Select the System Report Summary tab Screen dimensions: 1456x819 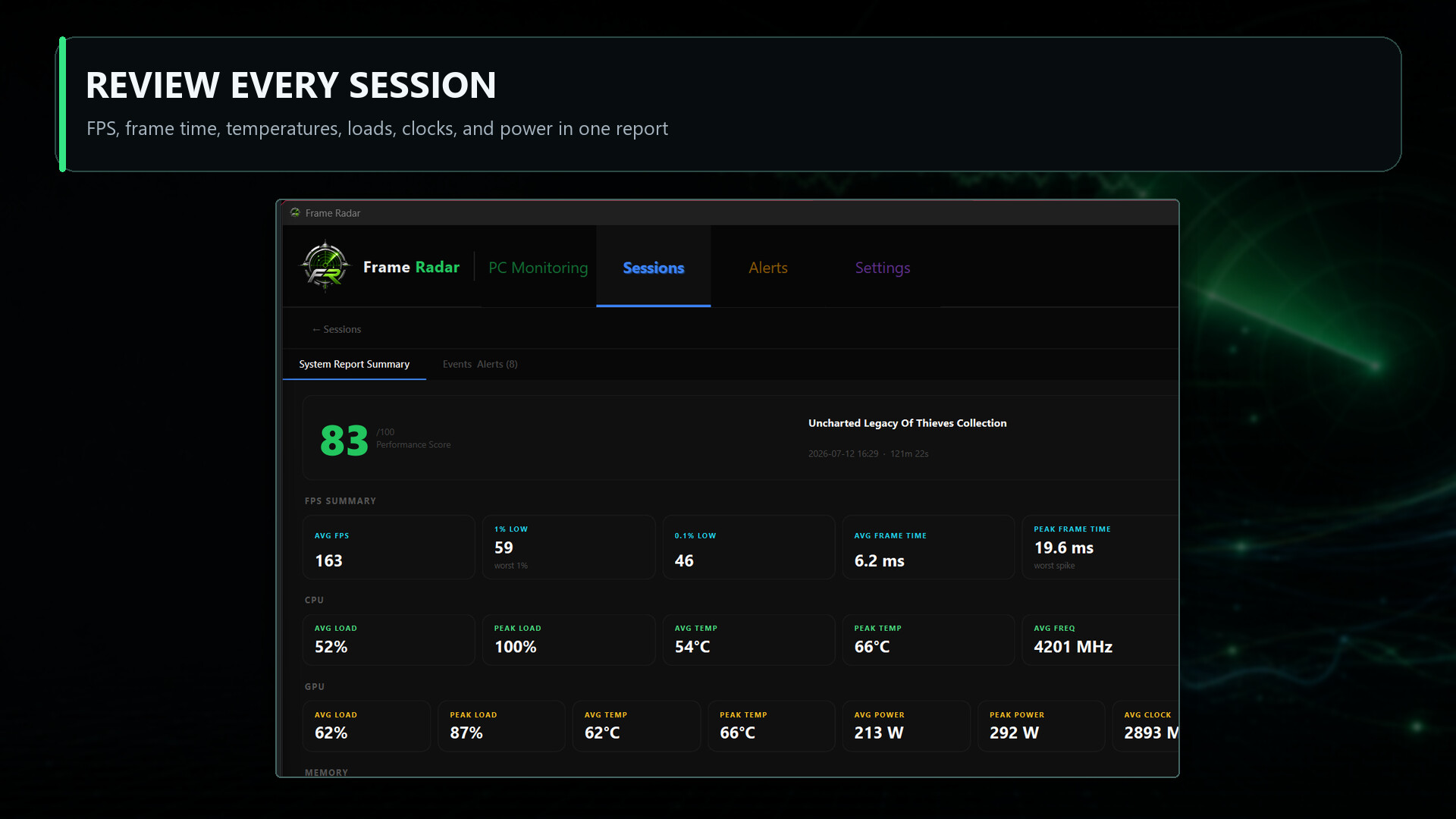point(354,364)
